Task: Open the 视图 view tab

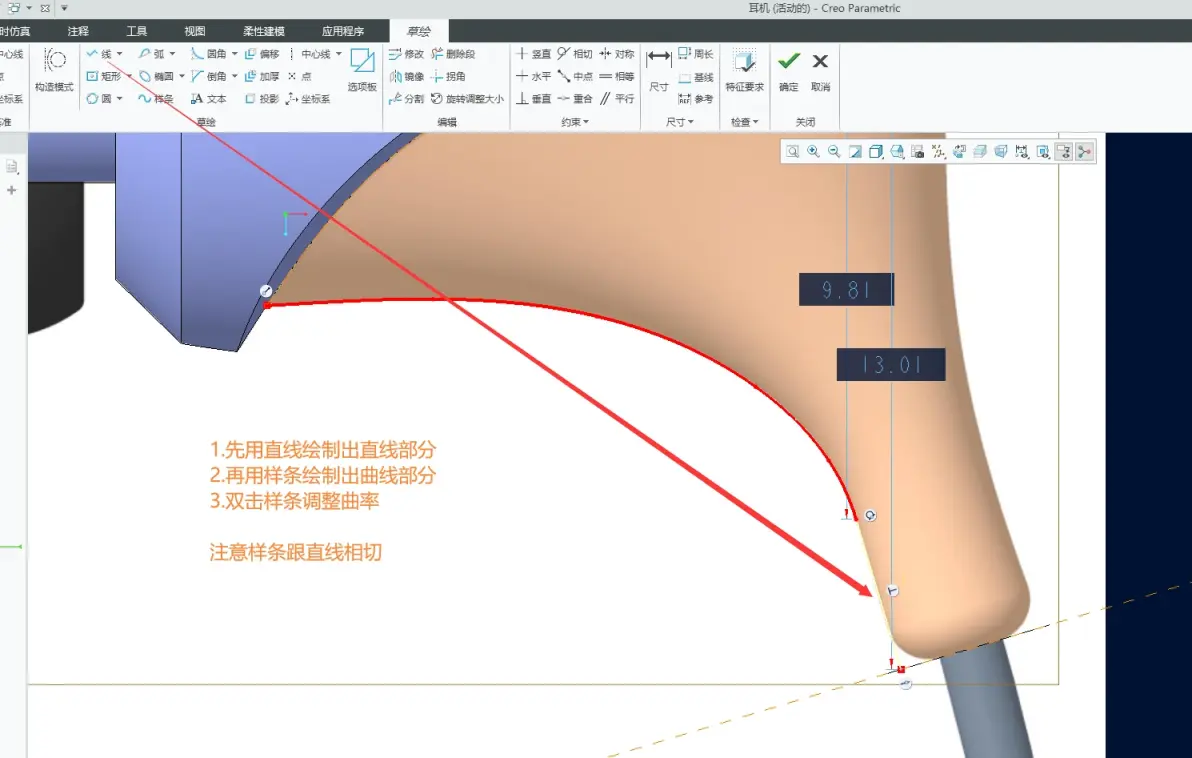Action: (x=195, y=31)
